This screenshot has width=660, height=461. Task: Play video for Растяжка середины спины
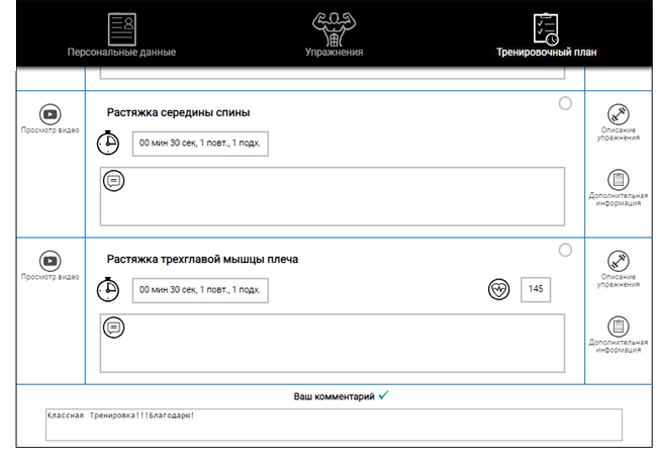(x=50, y=119)
